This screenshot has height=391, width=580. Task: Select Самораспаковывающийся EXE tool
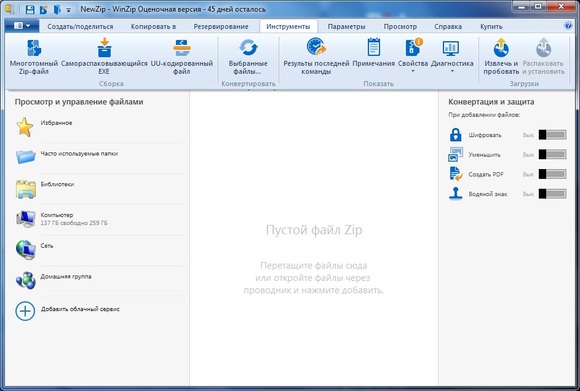click(104, 57)
